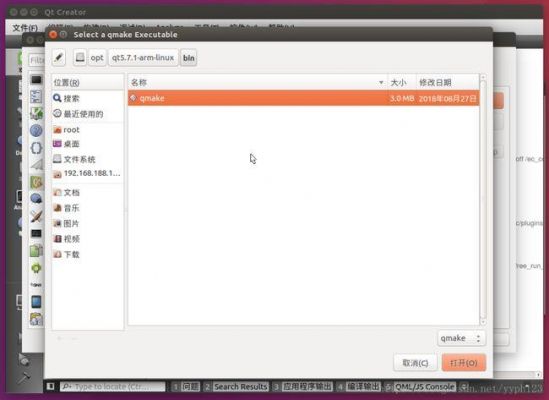Open the 图片 pictures folder

(x=88, y=223)
